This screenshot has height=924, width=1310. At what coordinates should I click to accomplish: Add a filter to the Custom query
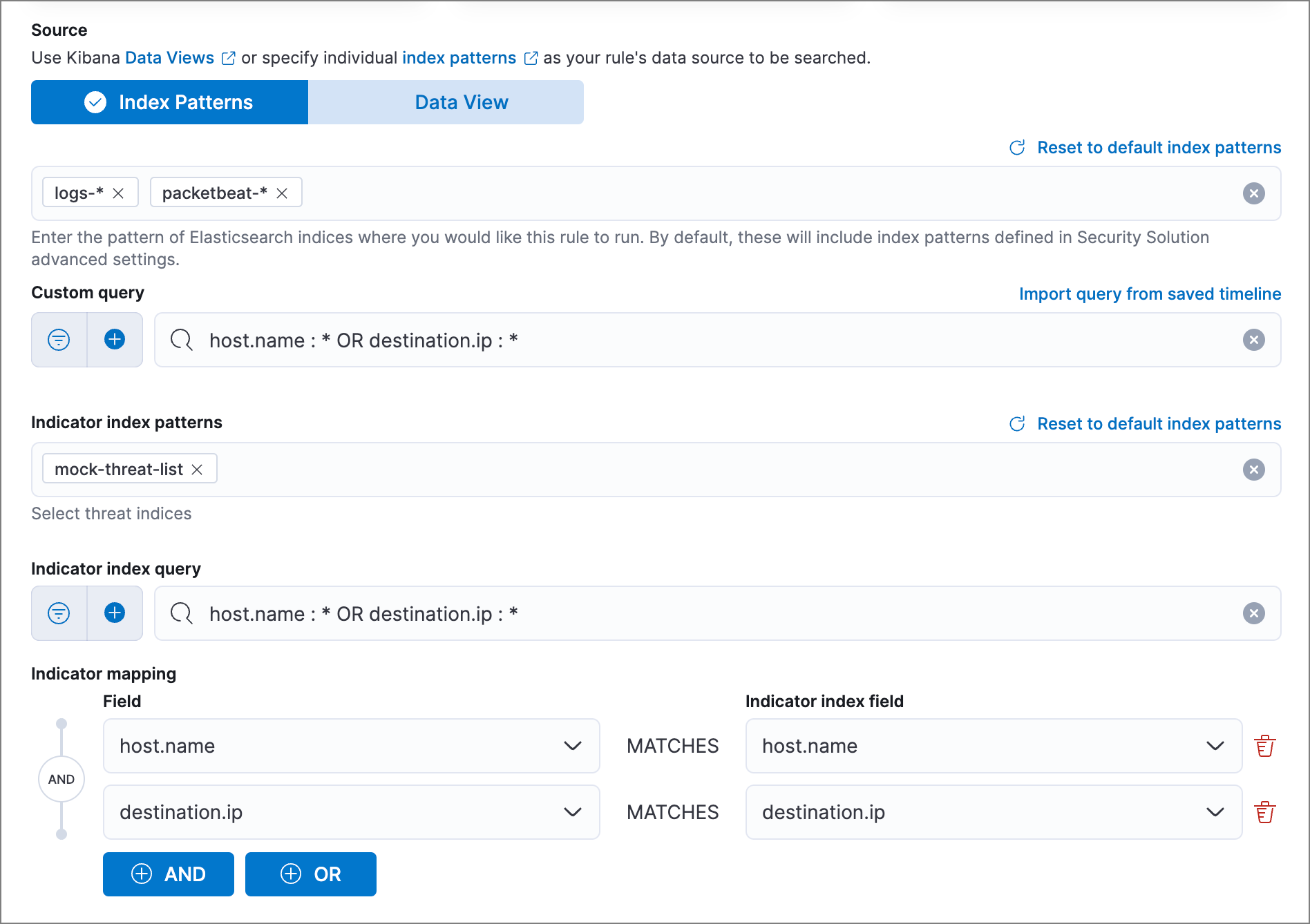pyautogui.click(x=115, y=340)
